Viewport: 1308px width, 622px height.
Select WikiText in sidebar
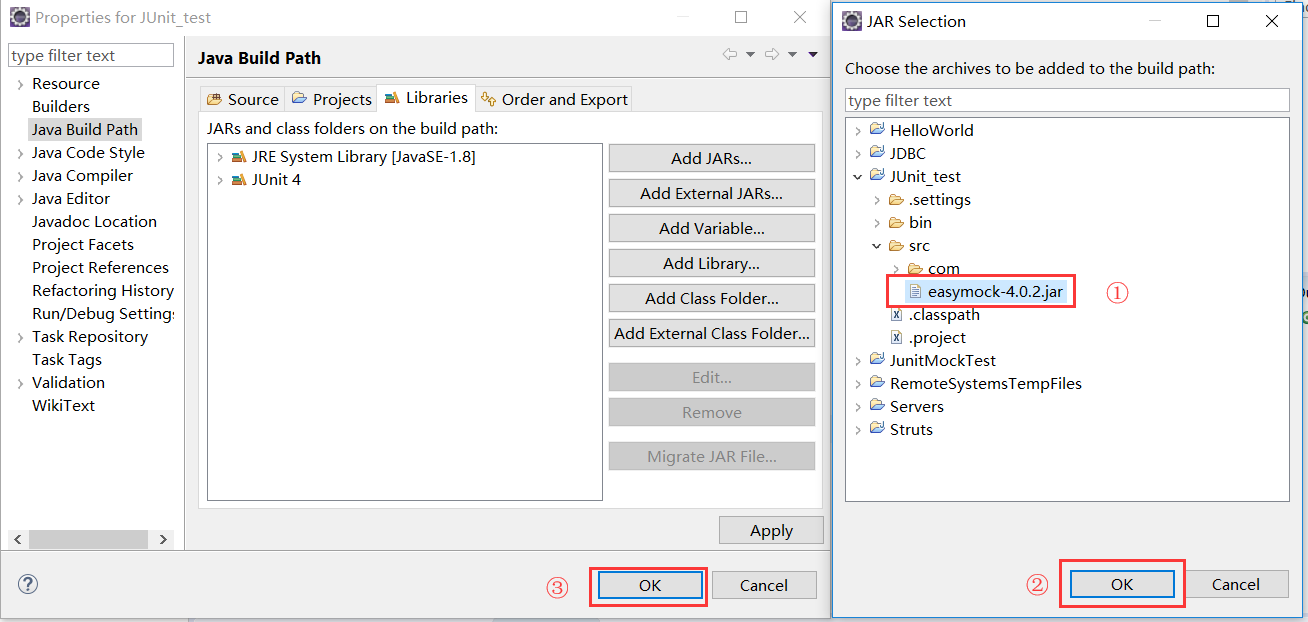(x=64, y=405)
